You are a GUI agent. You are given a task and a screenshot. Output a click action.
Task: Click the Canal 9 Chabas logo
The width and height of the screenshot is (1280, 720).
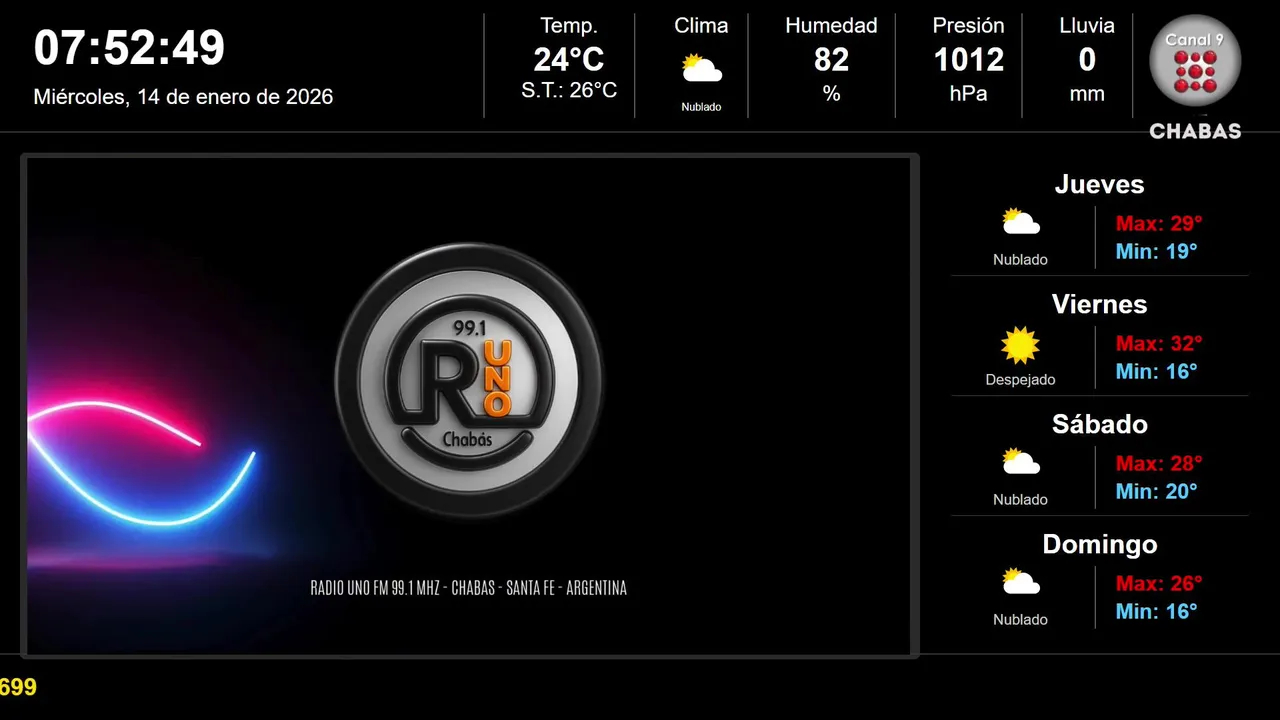tap(1195, 76)
